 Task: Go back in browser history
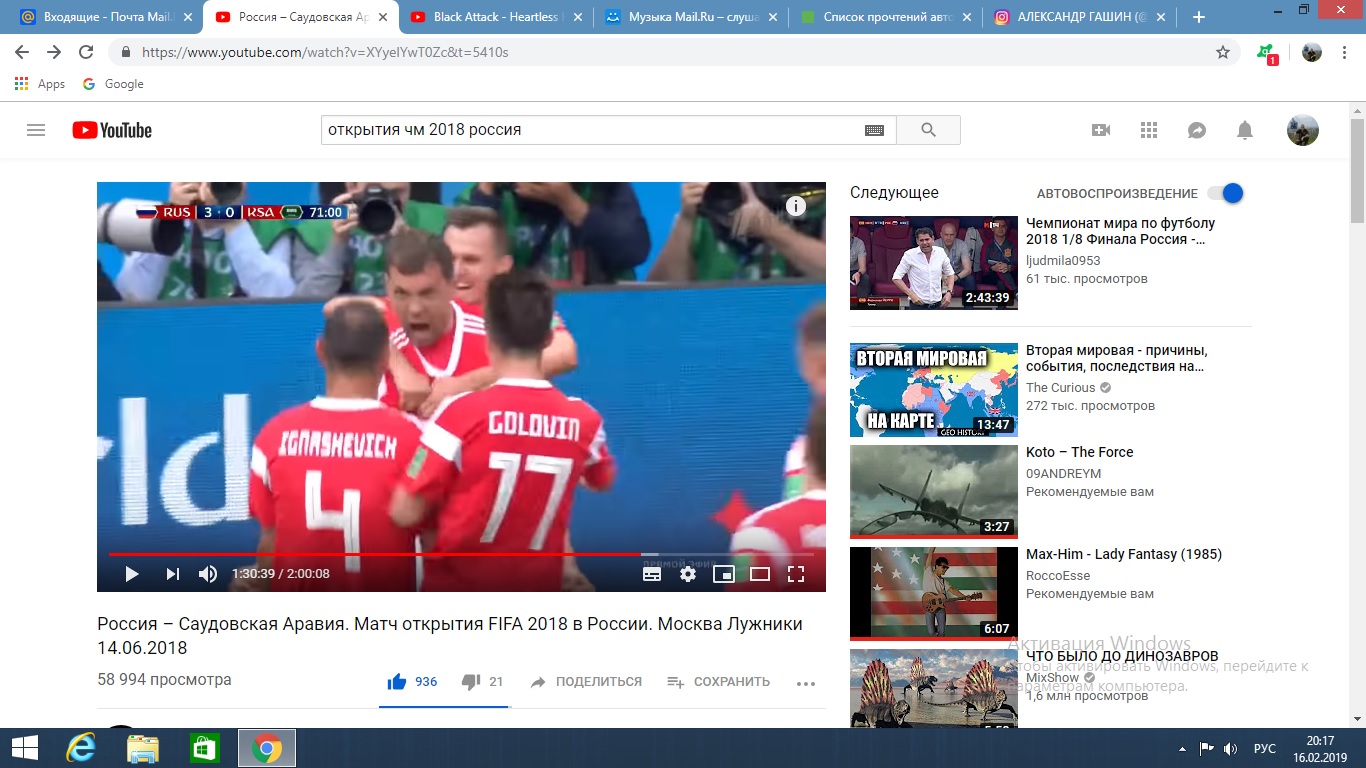point(22,52)
